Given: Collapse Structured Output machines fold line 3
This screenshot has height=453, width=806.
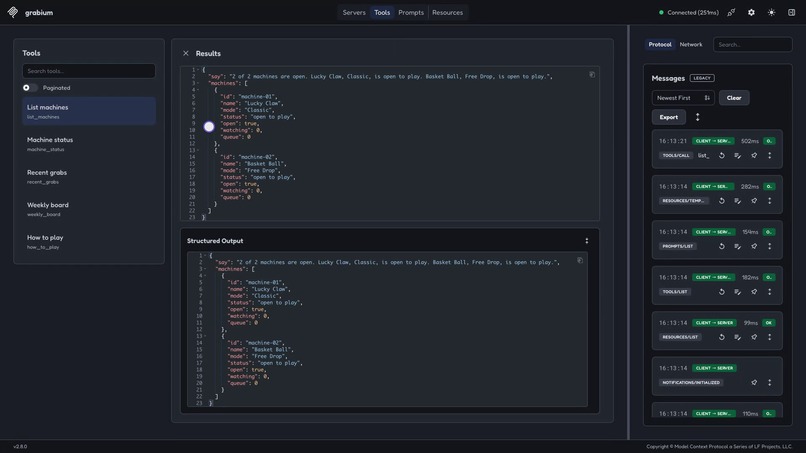Looking at the screenshot, I should (205, 268).
